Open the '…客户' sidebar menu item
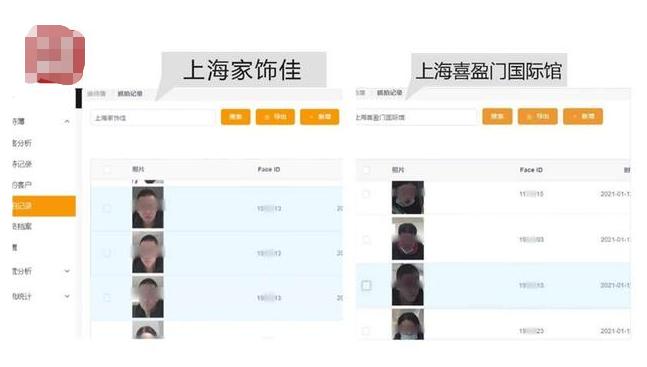 click(22, 185)
